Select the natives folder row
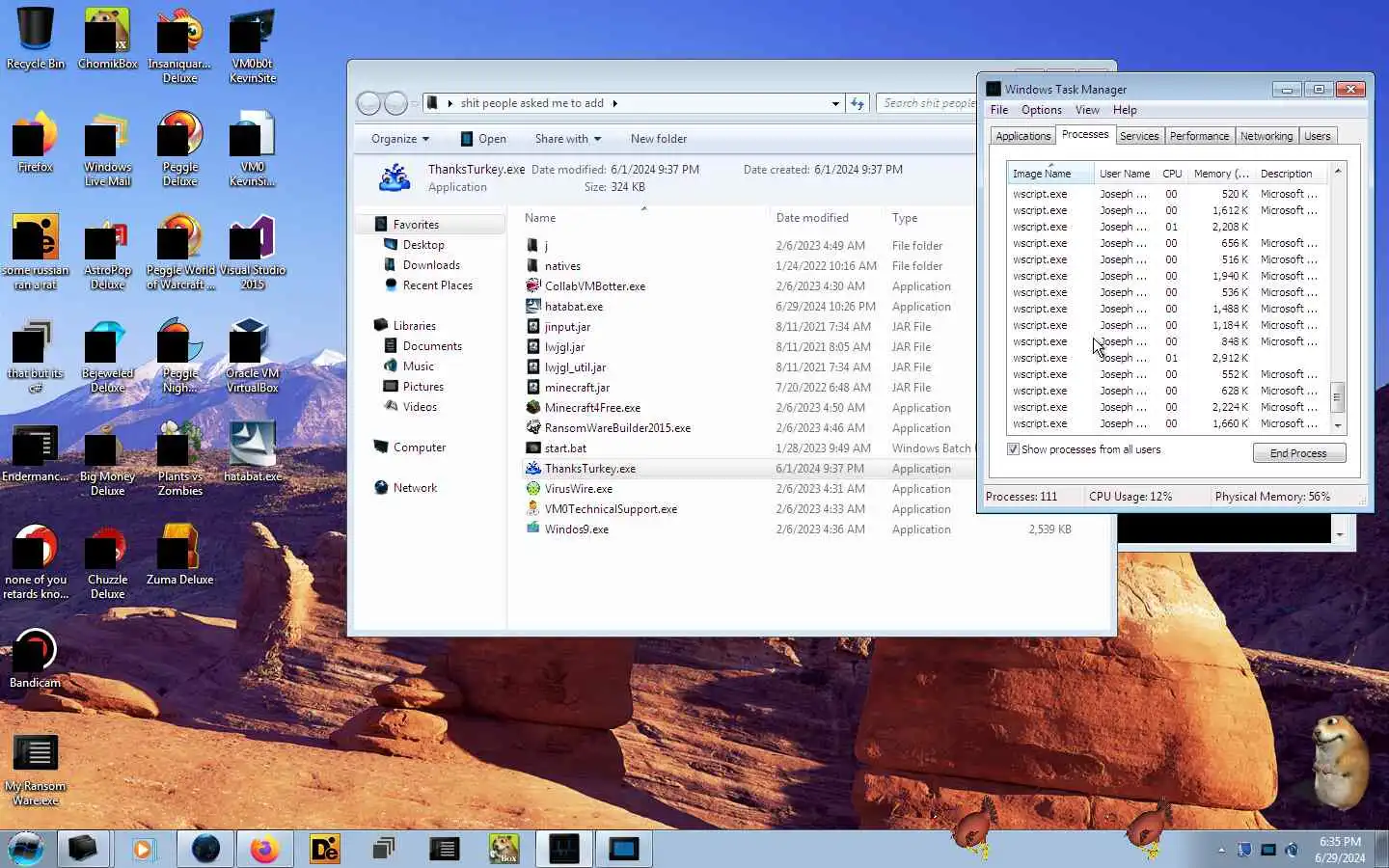The width and height of the screenshot is (1389, 868). [x=749, y=265]
